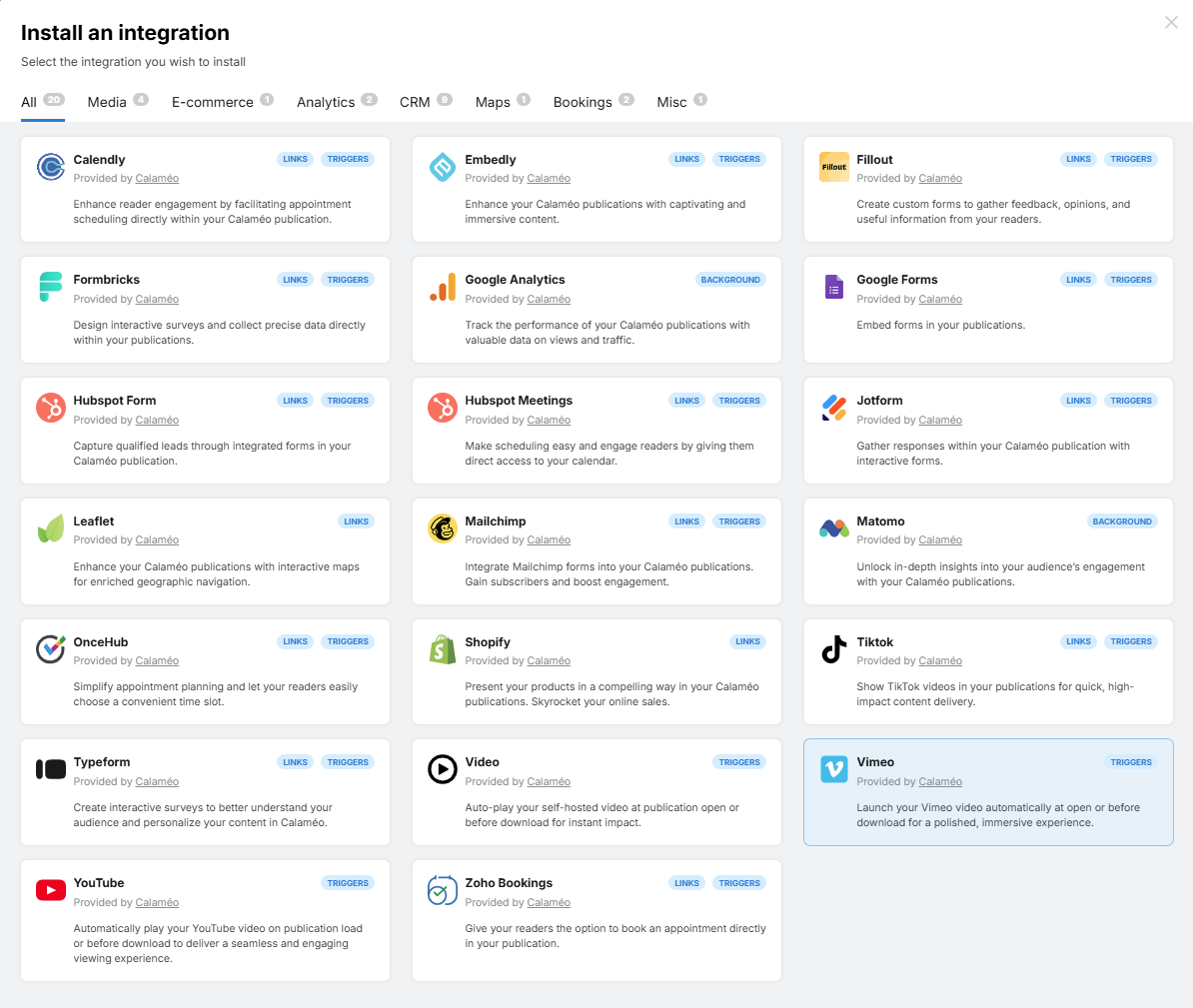
Task: Click the BACKGROUND badge on Matomo
Action: 1122,521
